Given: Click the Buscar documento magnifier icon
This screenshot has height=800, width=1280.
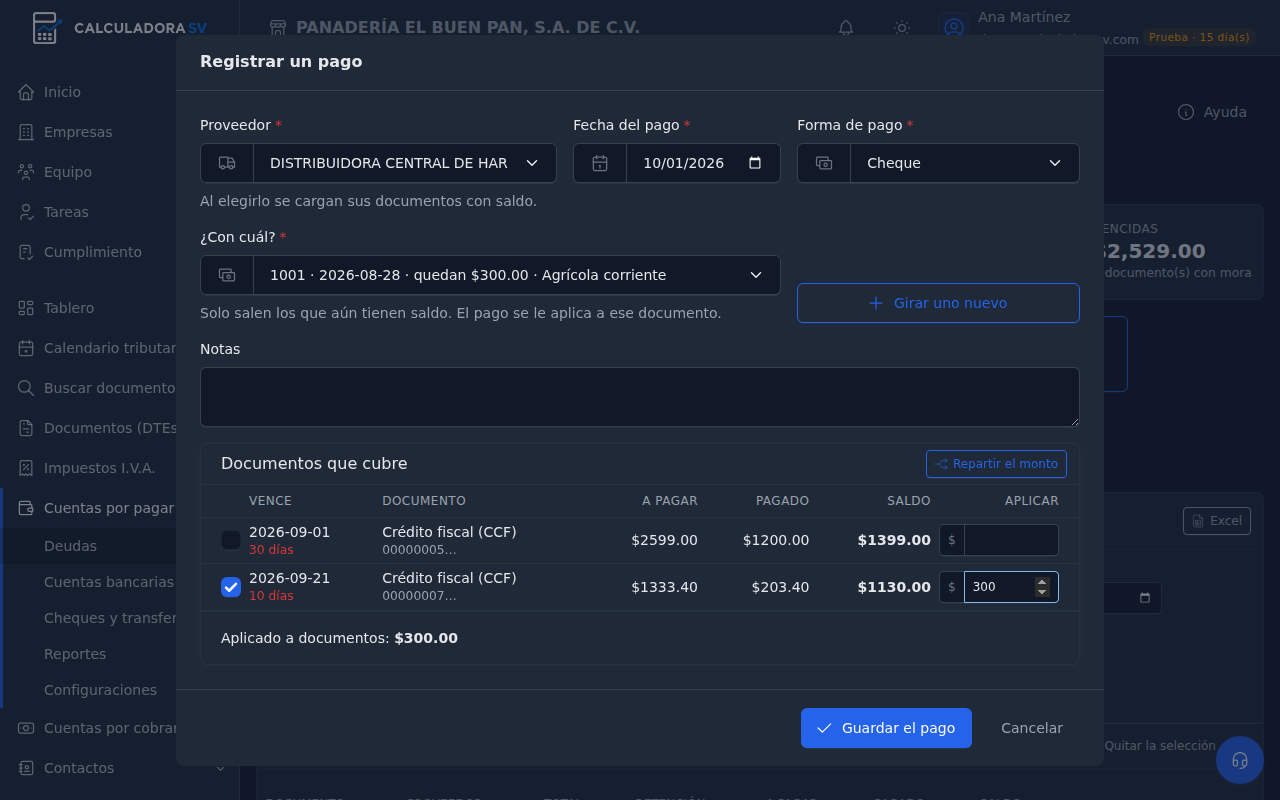Looking at the screenshot, I should pos(26,388).
